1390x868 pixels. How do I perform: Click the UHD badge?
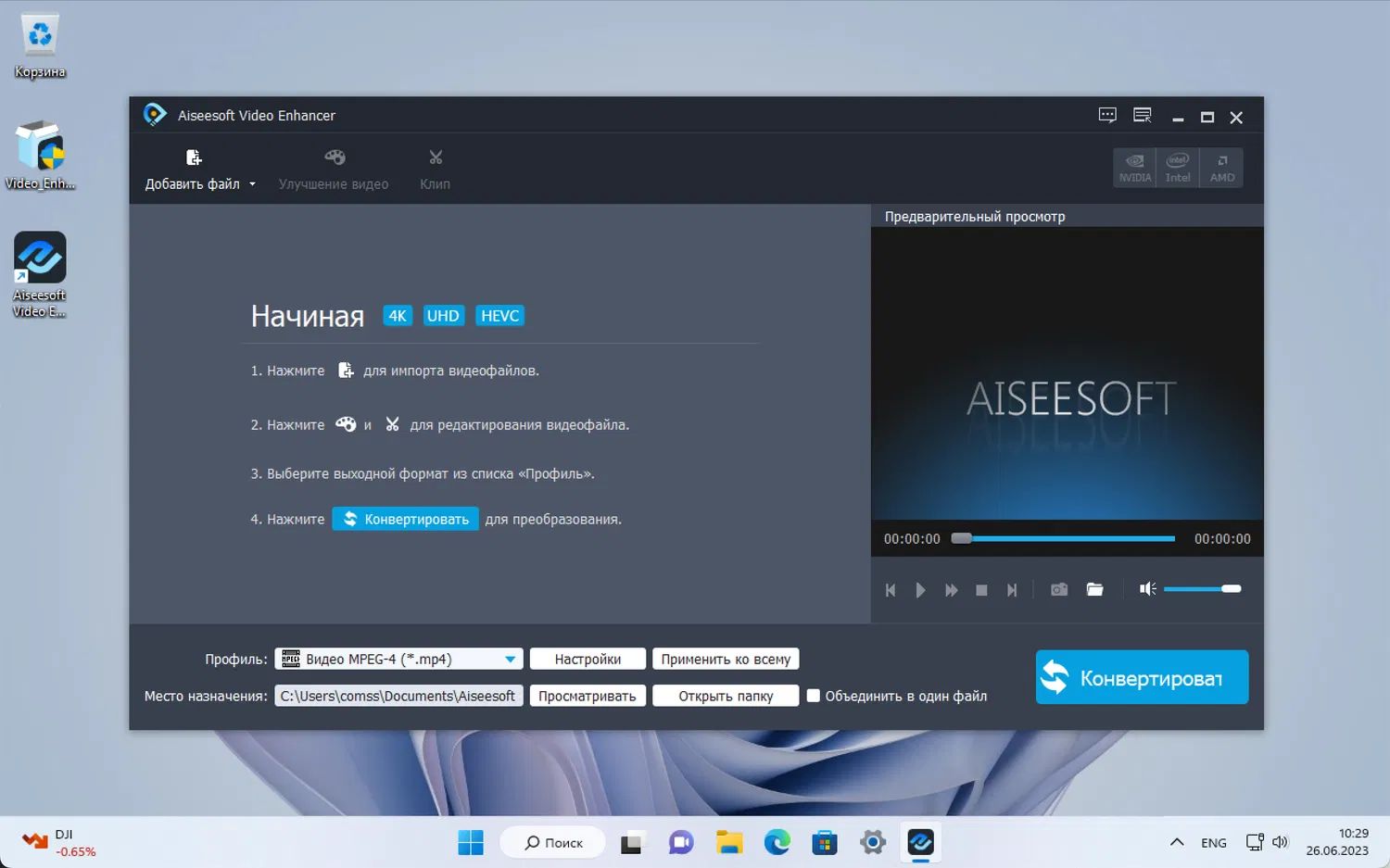point(443,316)
